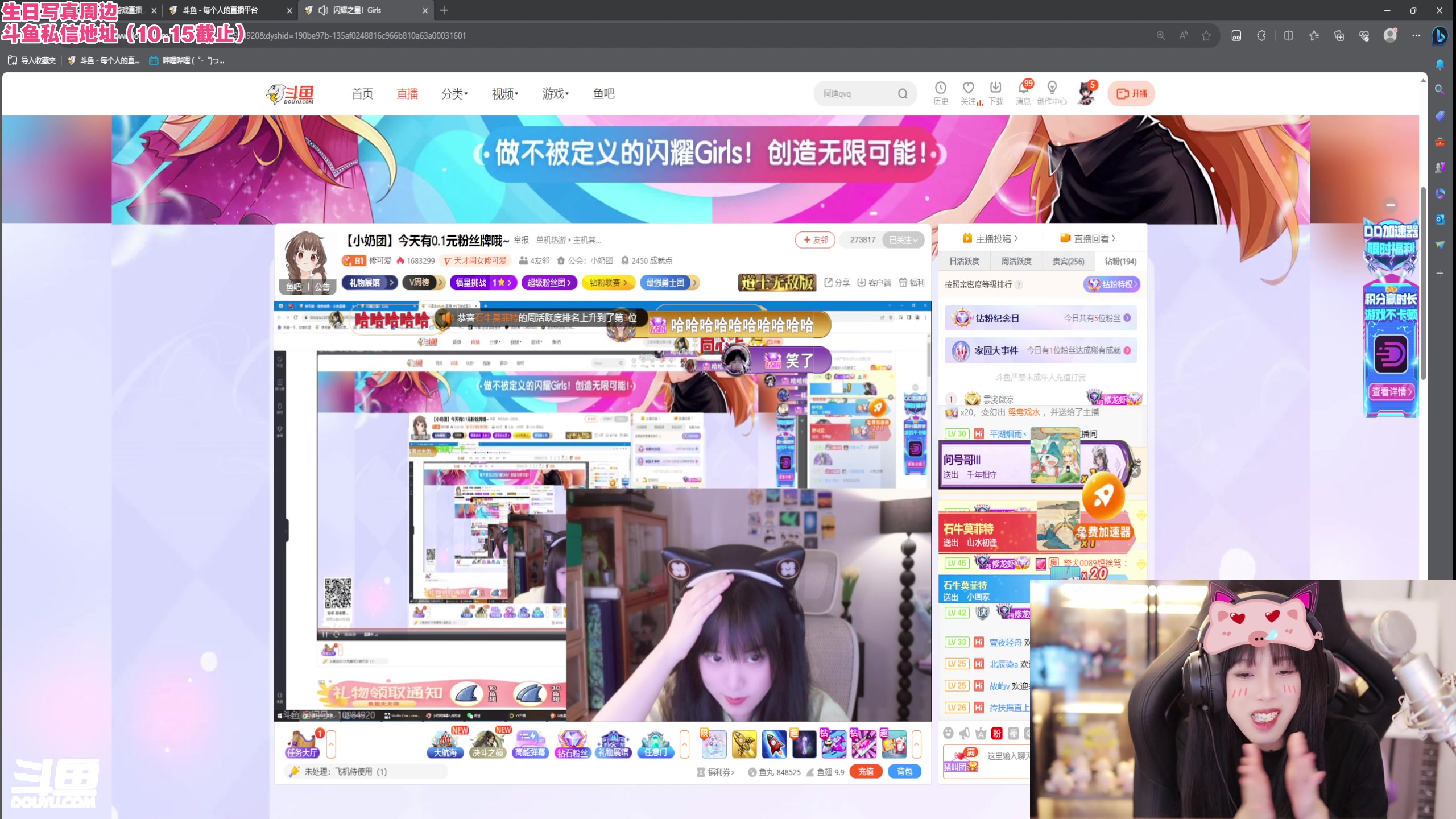This screenshot has height=819, width=1456.
Task: Open the 关注 heart icon
Action: (x=968, y=93)
